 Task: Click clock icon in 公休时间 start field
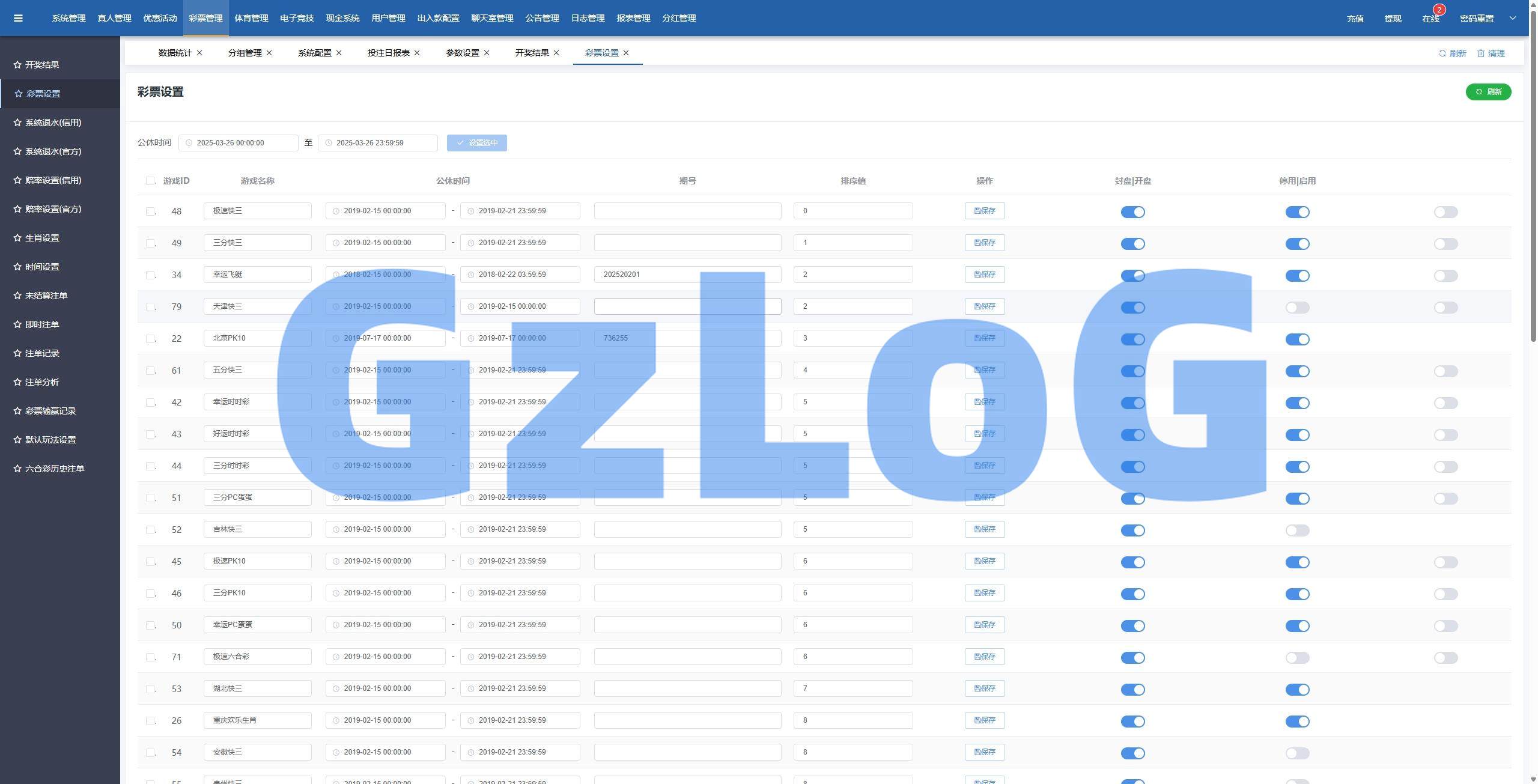pos(189,143)
